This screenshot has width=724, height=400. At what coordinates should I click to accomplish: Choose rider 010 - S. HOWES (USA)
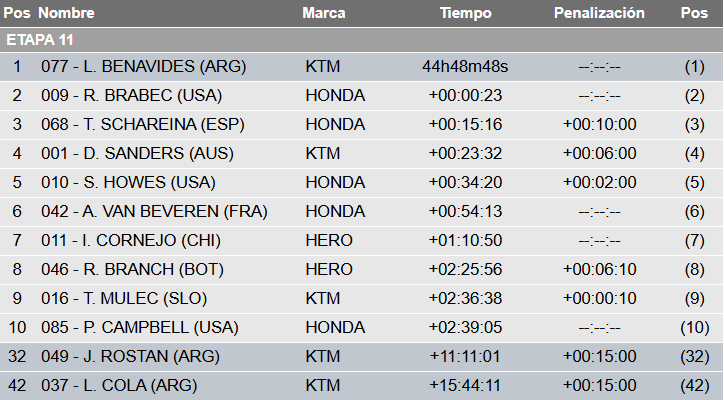pyautogui.click(x=127, y=183)
